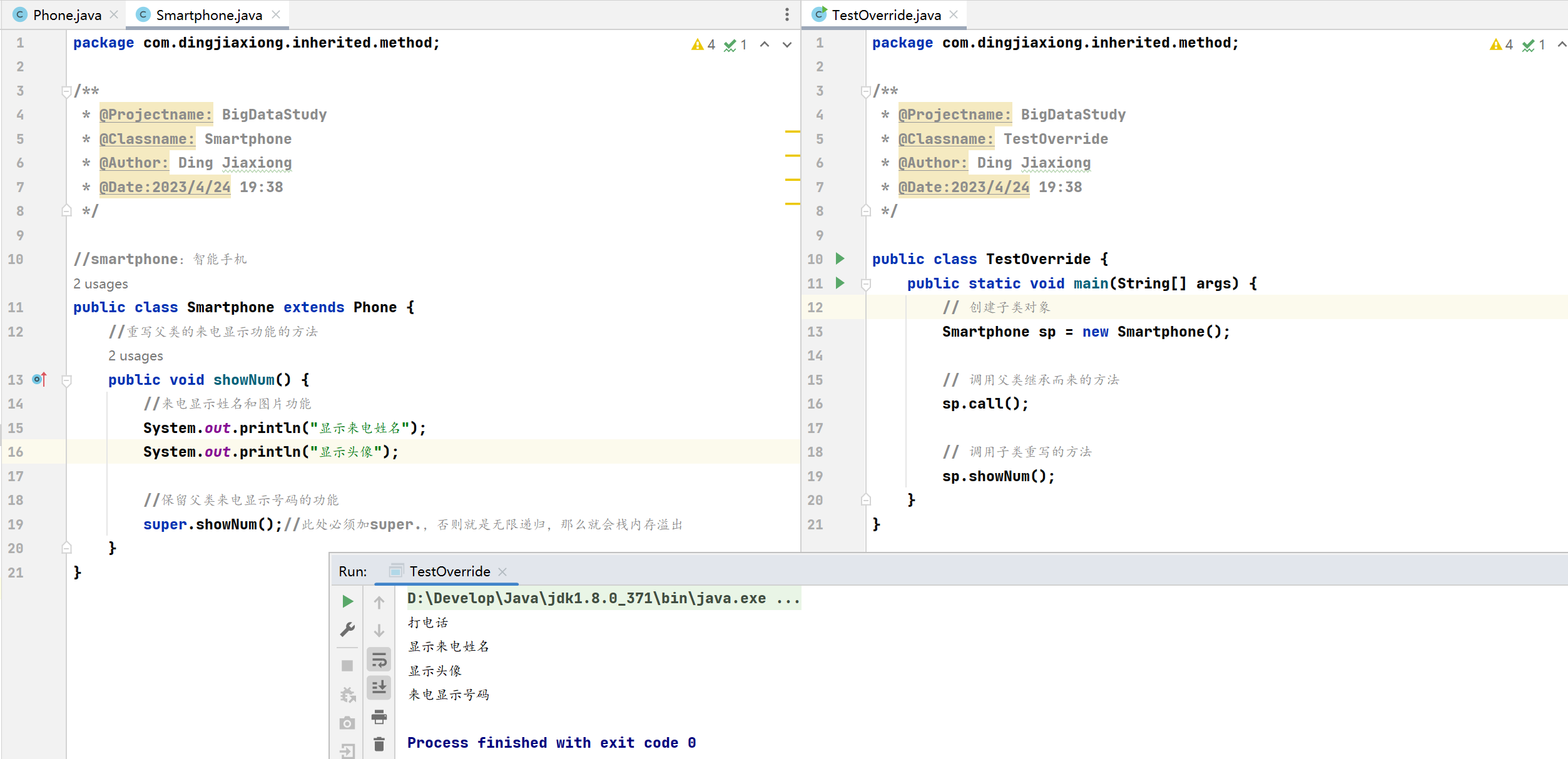This screenshot has height=759, width=1568.
Task: Toggle soft-wrap in the run console
Action: click(x=379, y=660)
